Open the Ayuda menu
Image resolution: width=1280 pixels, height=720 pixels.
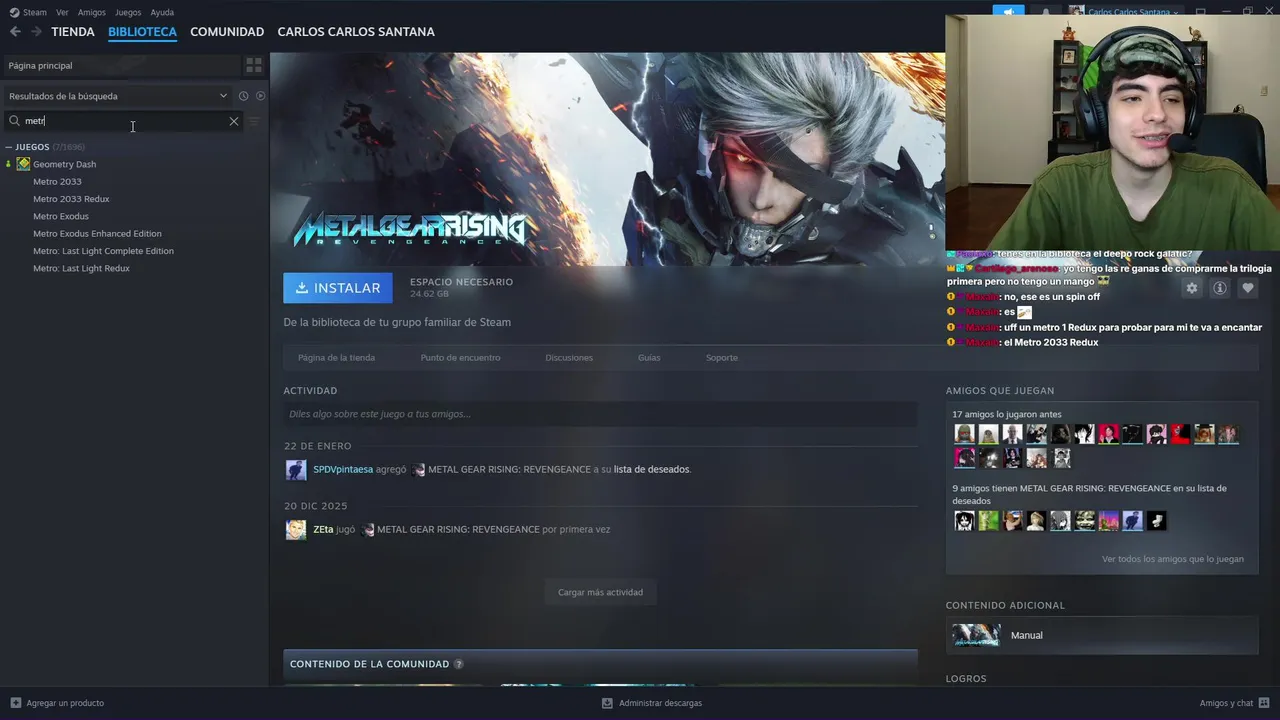[162, 12]
